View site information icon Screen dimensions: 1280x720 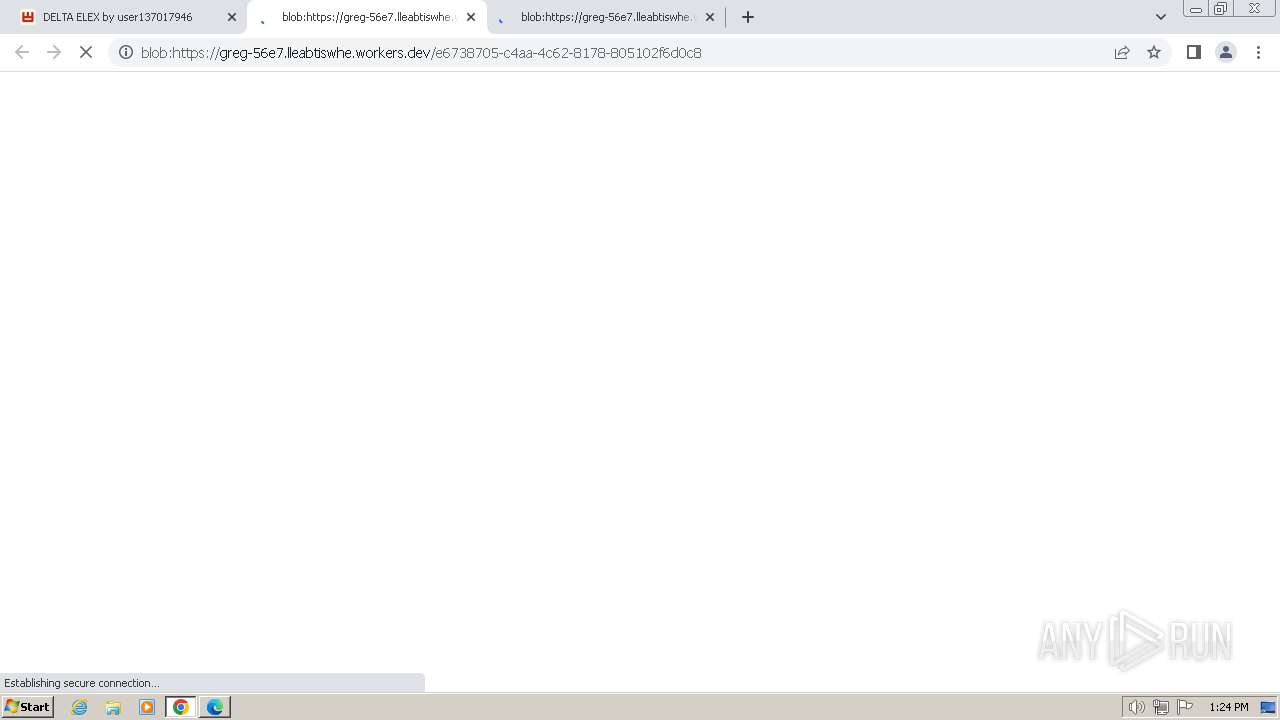pyautogui.click(x=126, y=52)
